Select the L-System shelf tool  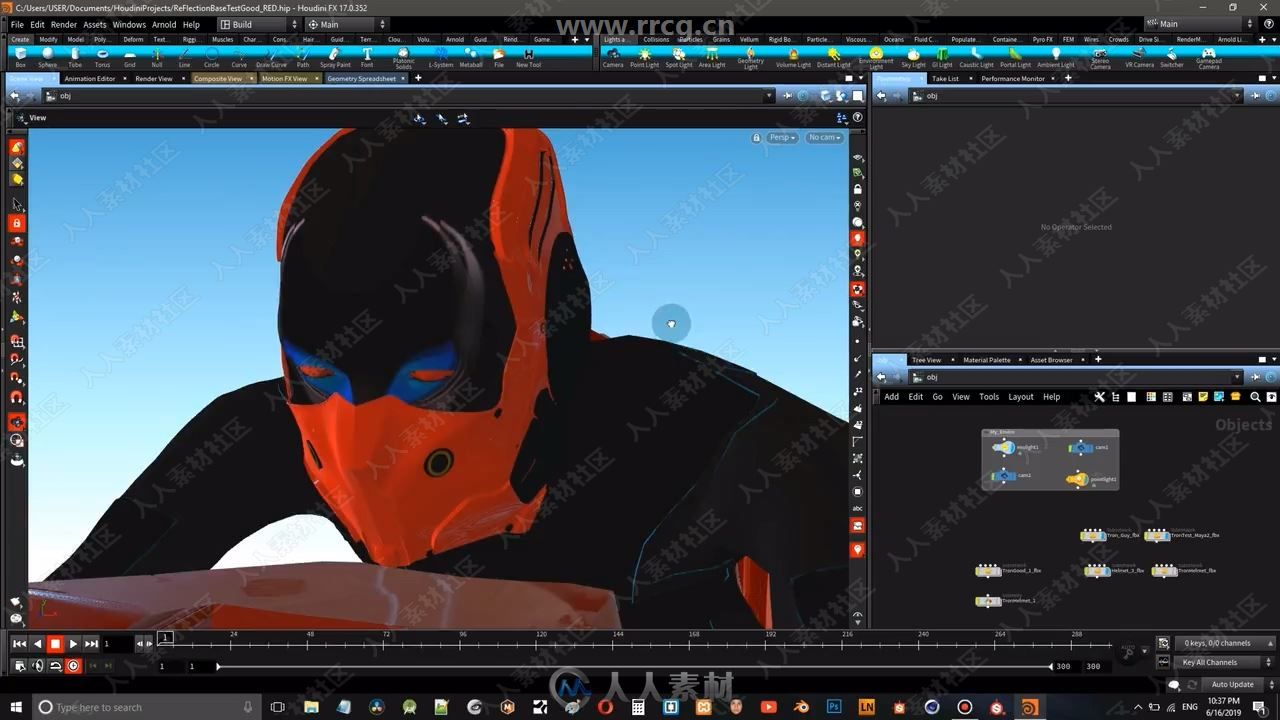click(440, 57)
